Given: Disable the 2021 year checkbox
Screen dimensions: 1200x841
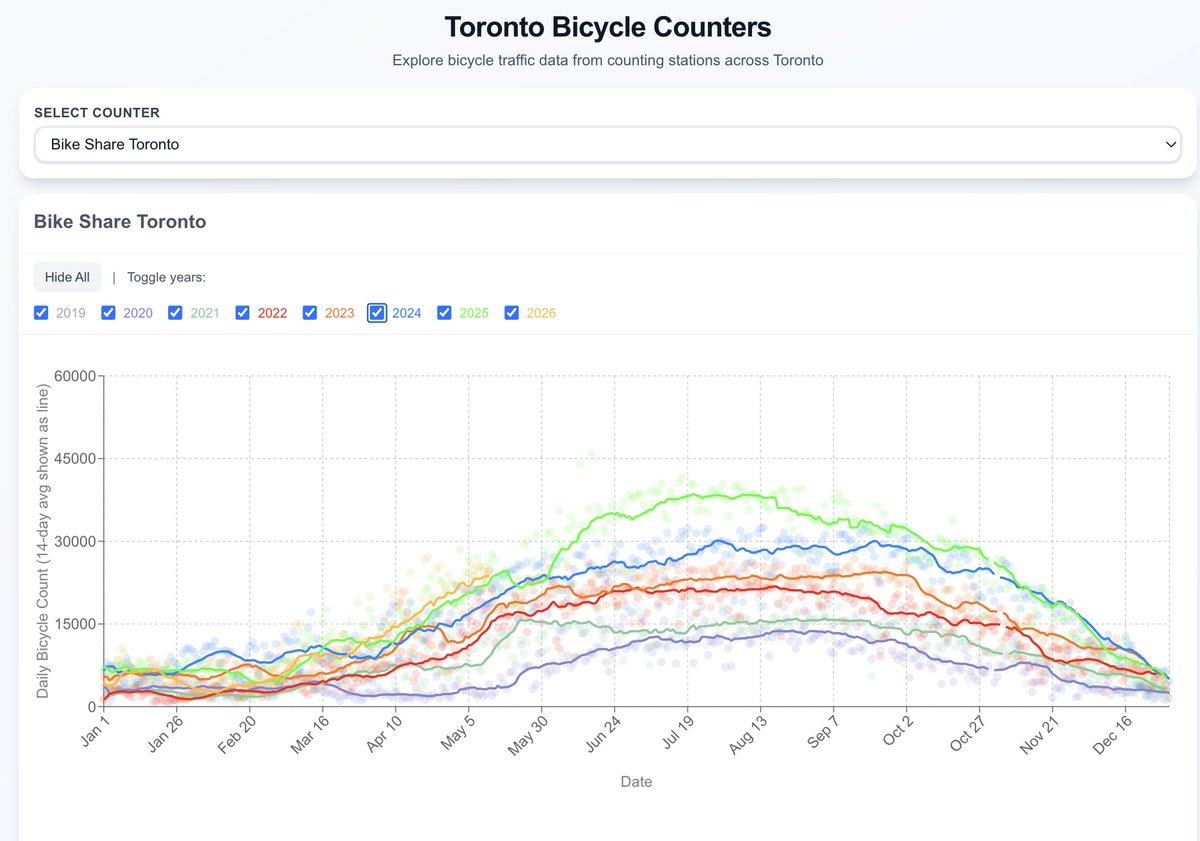Looking at the screenshot, I should point(175,313).
